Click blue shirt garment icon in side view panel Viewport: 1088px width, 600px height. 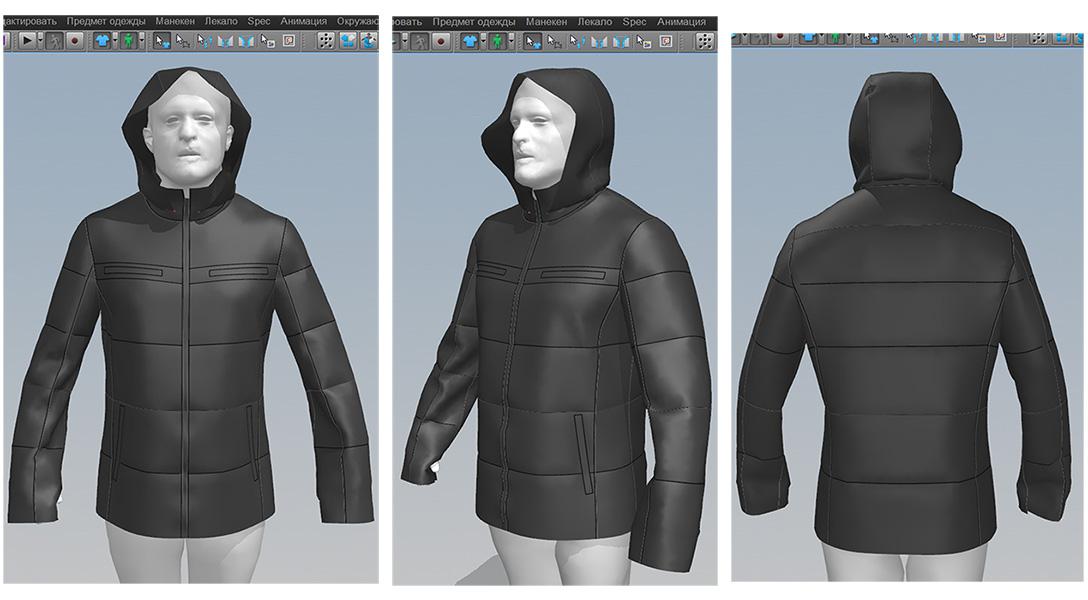[x=470, y=41]
